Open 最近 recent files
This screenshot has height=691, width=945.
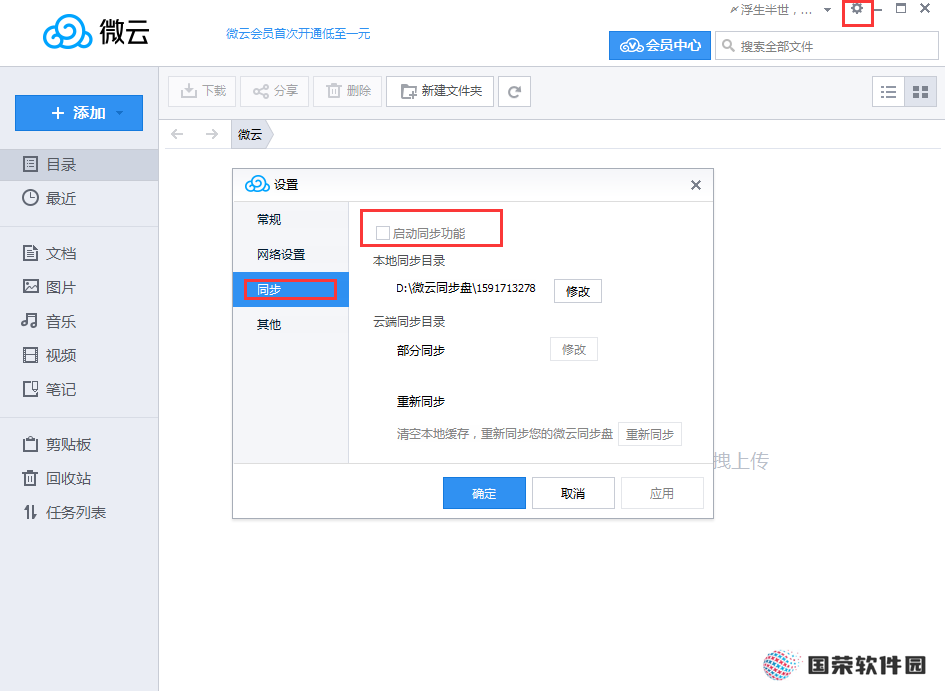coord(79,198)
